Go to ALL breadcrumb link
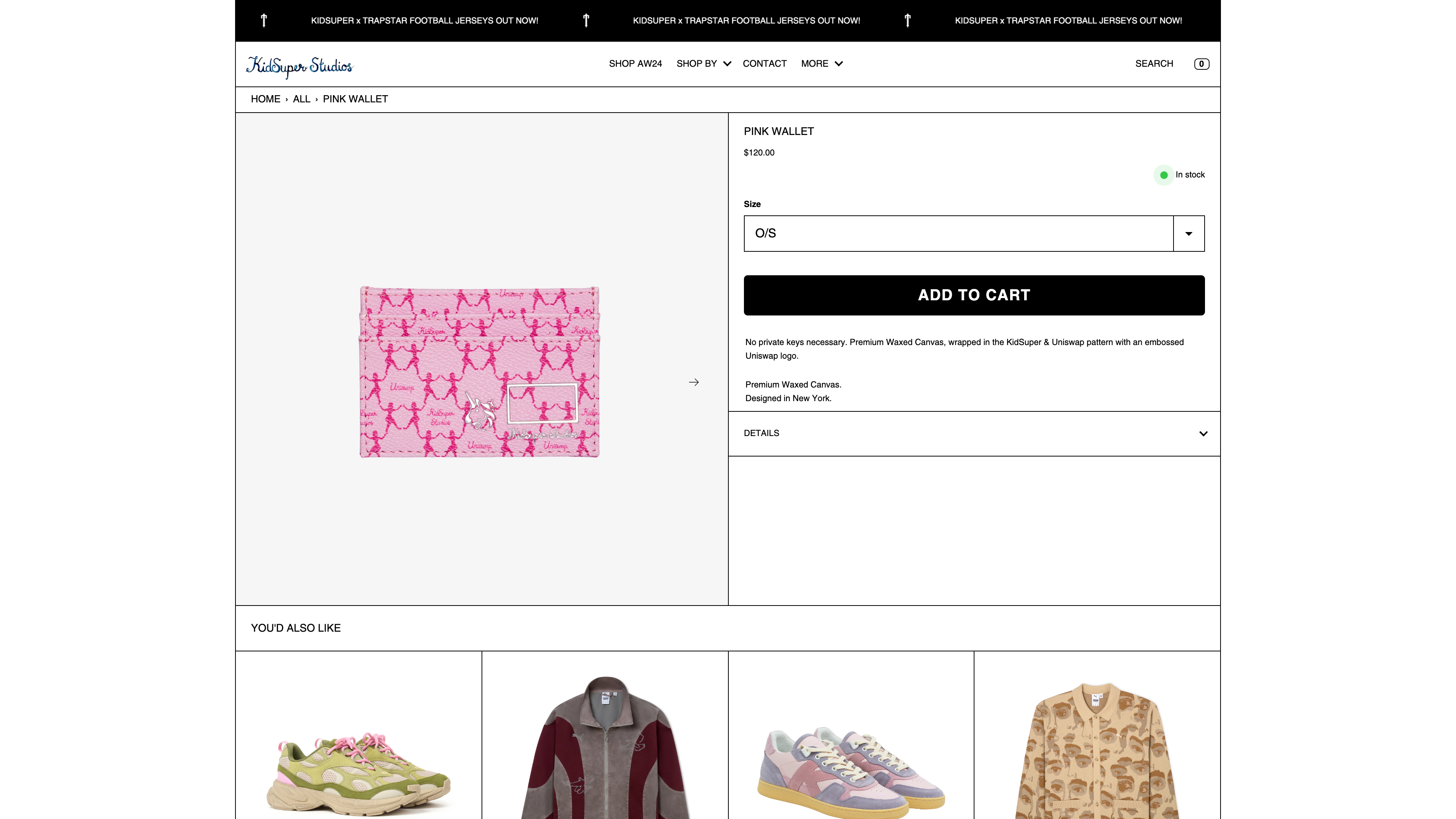This screenshot has height=819, width=1456. (x=301, y=99)
